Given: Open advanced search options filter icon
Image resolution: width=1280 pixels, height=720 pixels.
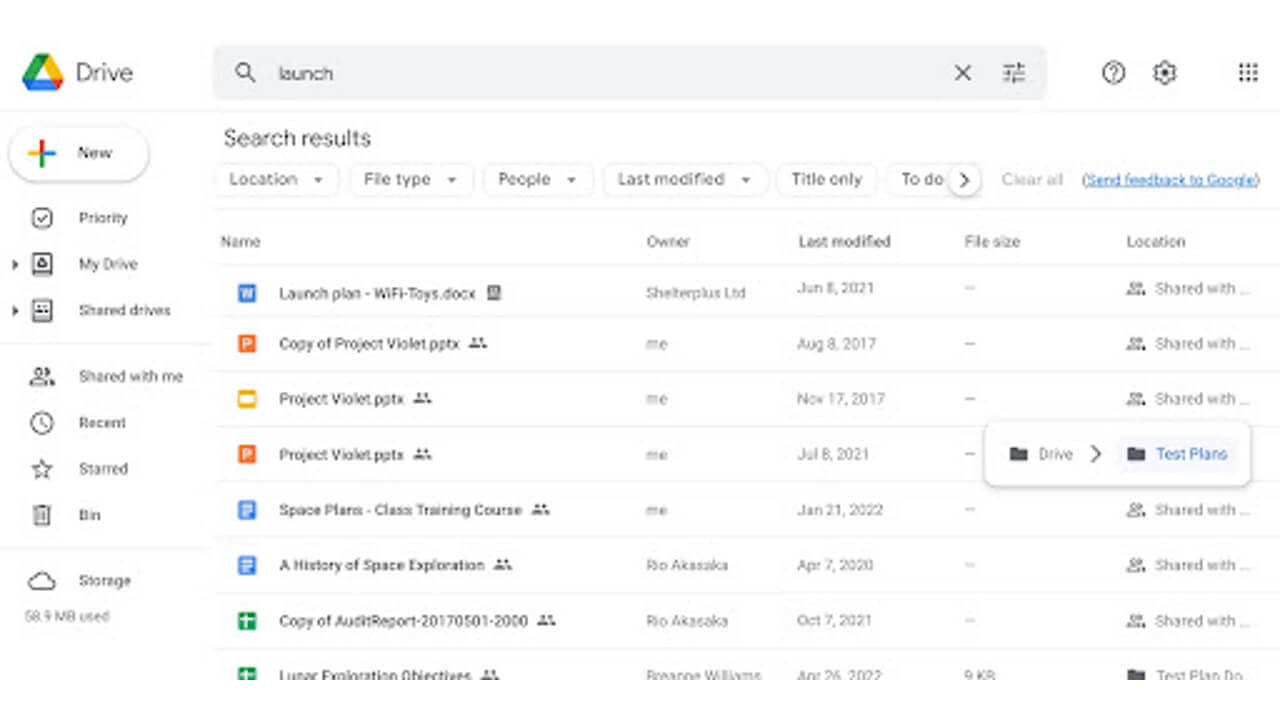Looking at the screenshot, I should 1014,72.
